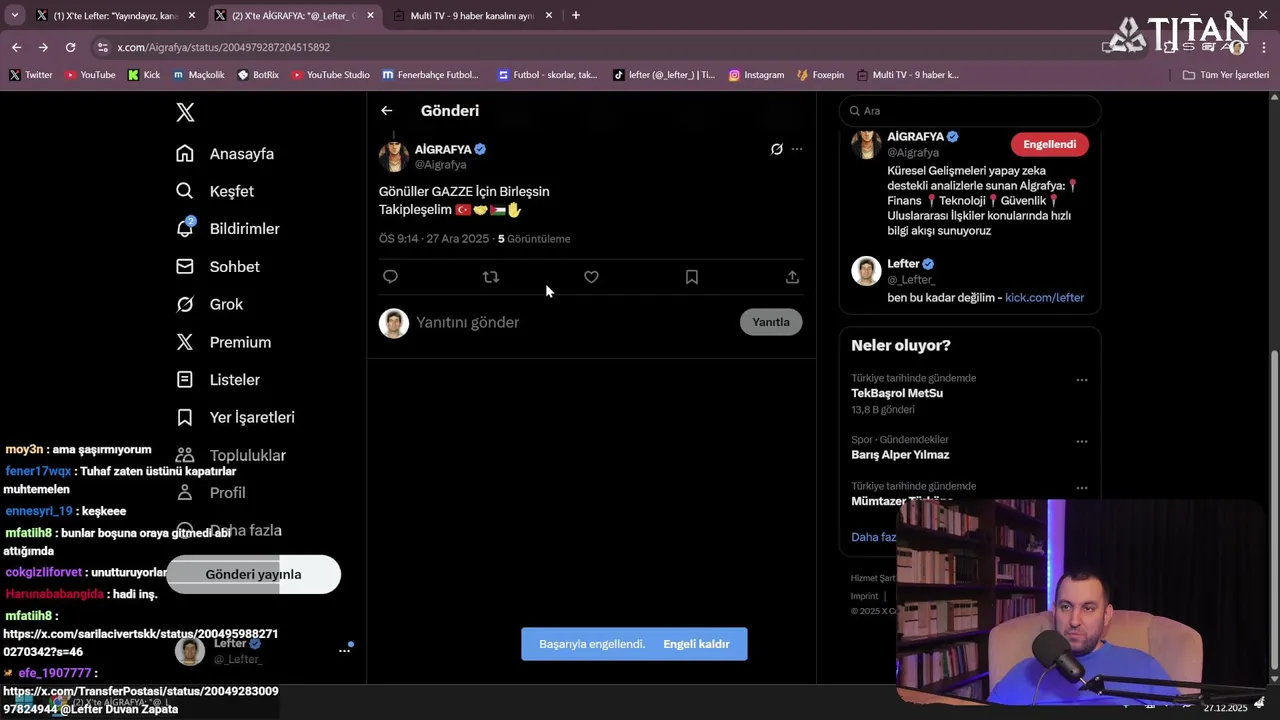Open more options for Mümtazer trend
The image size is (1280, 720).
[1082, 488]
